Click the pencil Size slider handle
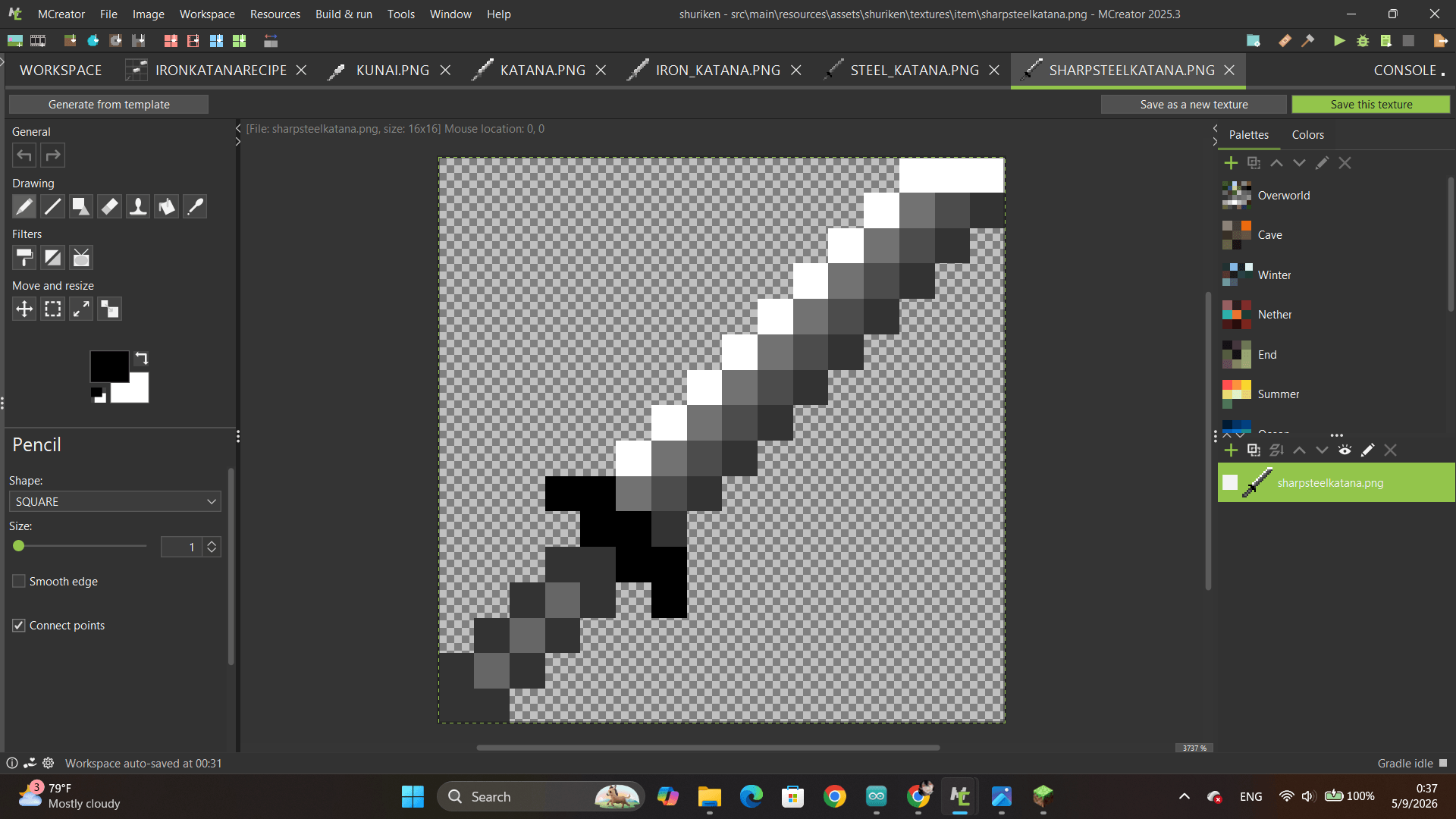This screenshot has width=1456, height=819. pyautogui.click(x=19, y=546)
